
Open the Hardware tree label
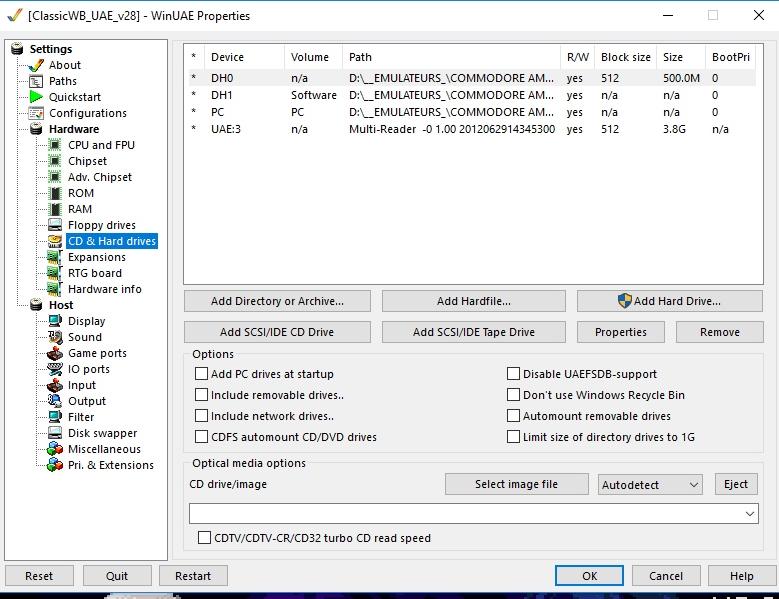point(74,129)
